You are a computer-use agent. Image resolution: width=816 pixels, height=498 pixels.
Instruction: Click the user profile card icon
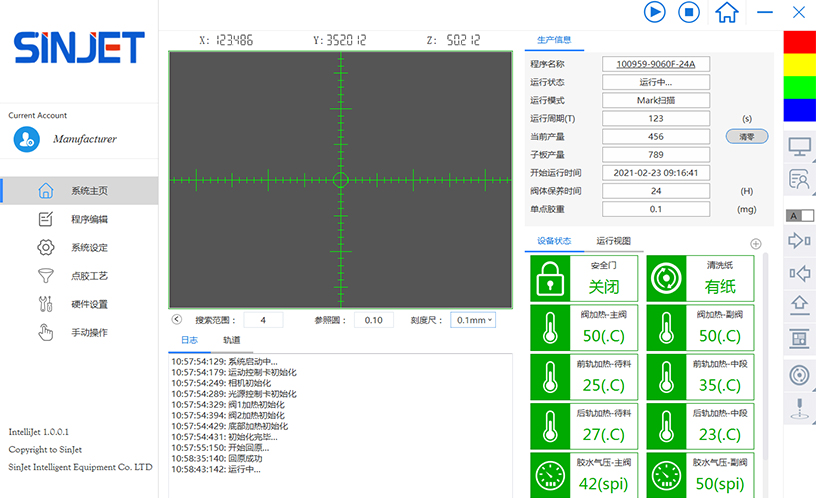pos(799,179)
